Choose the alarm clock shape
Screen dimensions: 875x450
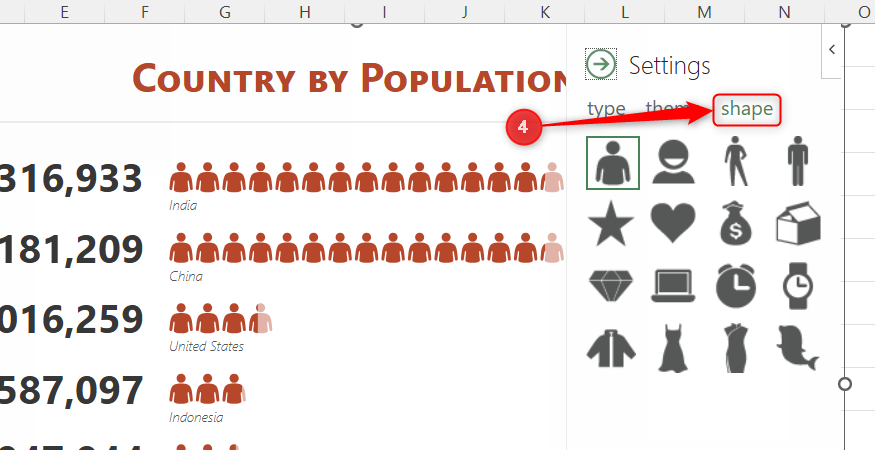coord(736,285)
